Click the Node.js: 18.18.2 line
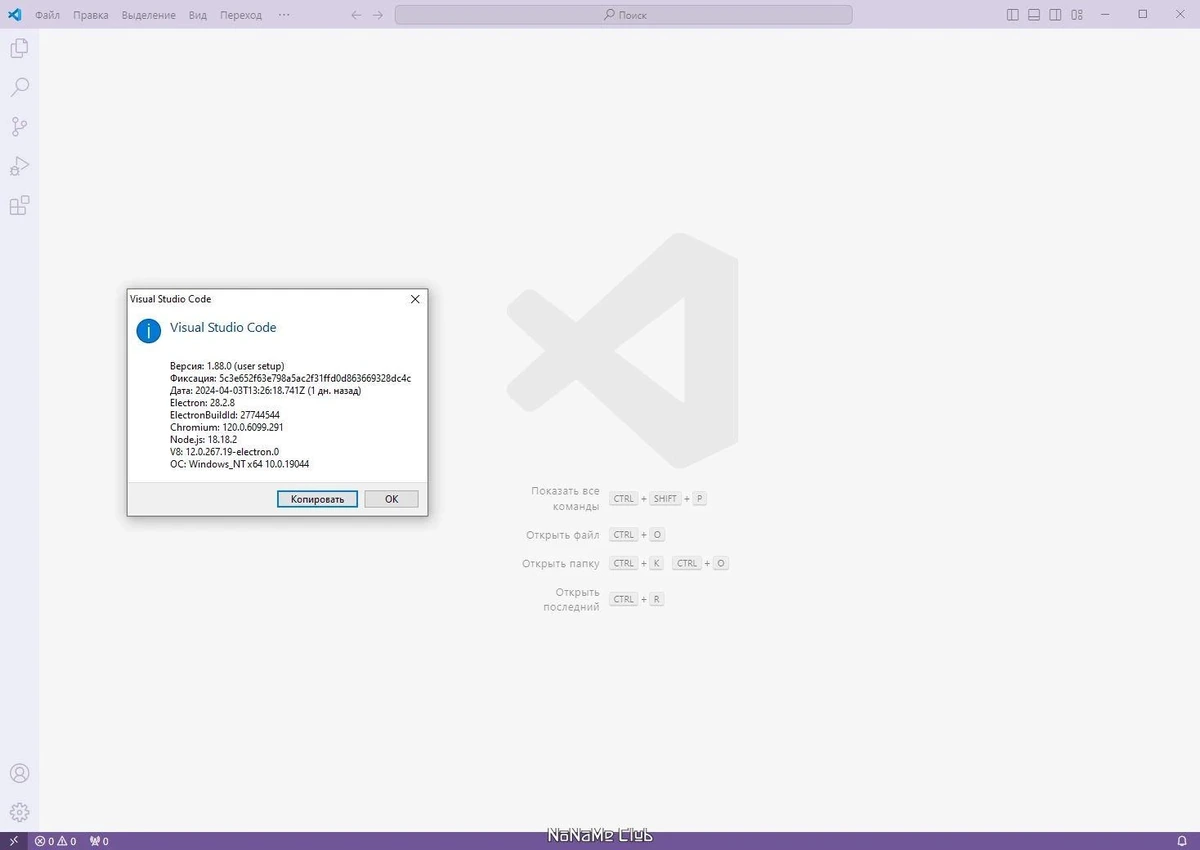 pyautogui.click(x=203, y=440)
